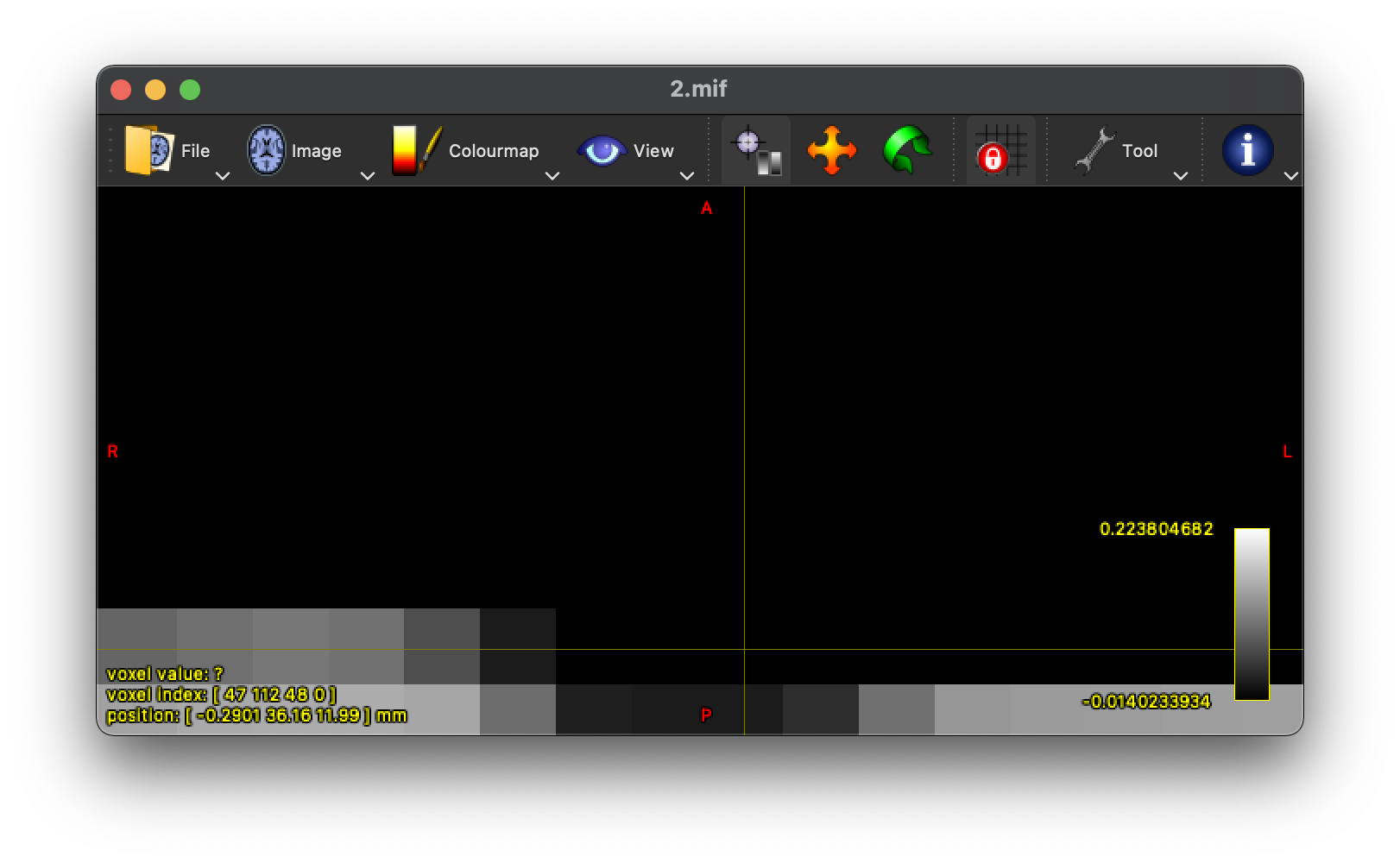The width and height of the screenshot is (1400, 863).
Task: Click the View eye icon
Action: pos(604,148)
